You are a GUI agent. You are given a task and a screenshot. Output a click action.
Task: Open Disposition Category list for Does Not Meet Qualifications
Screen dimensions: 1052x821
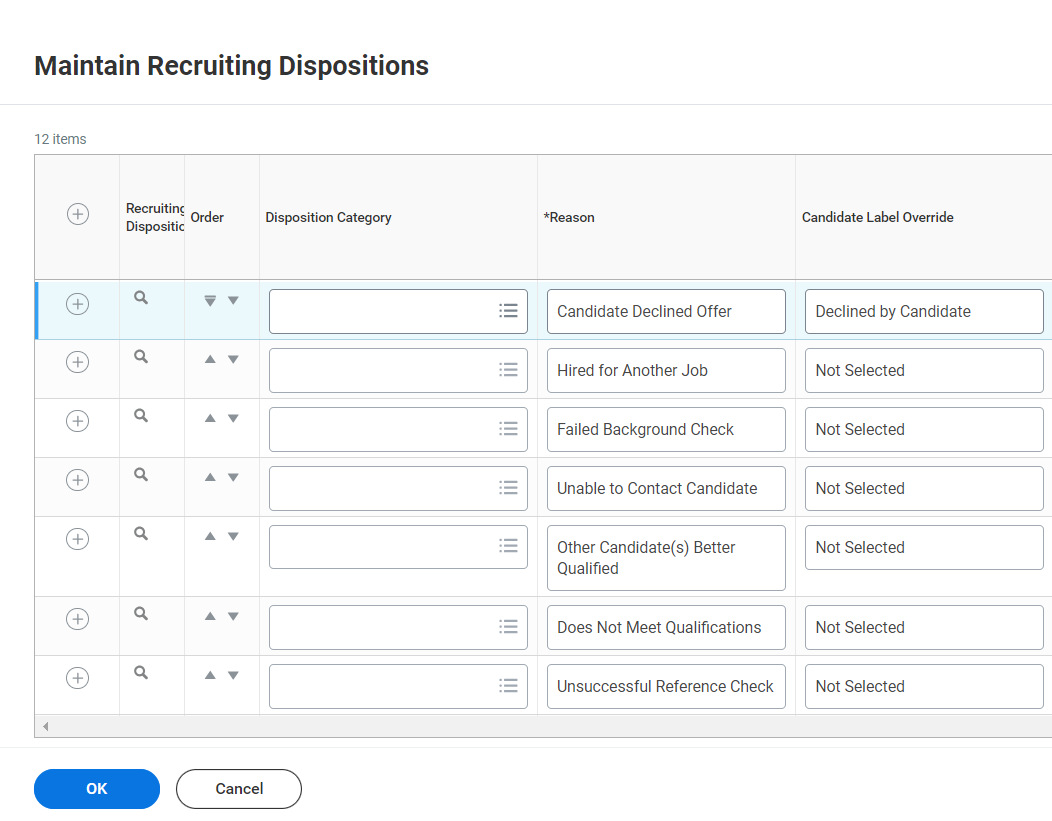pos(510,626)
